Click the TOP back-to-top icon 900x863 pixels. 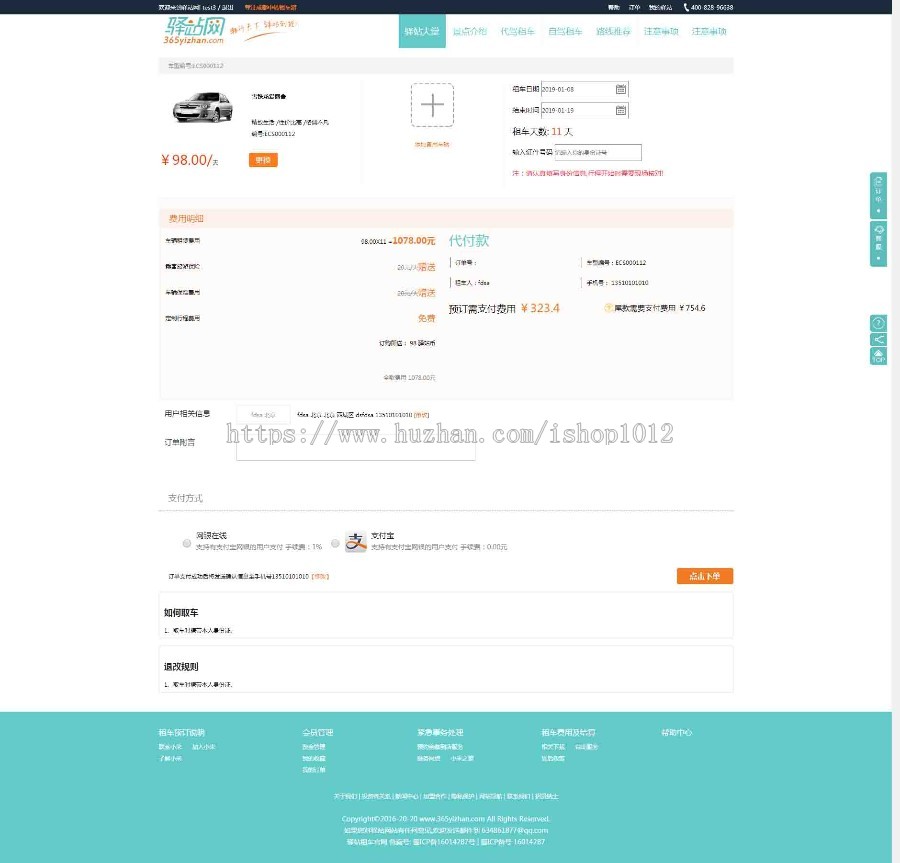coord(878,356)
